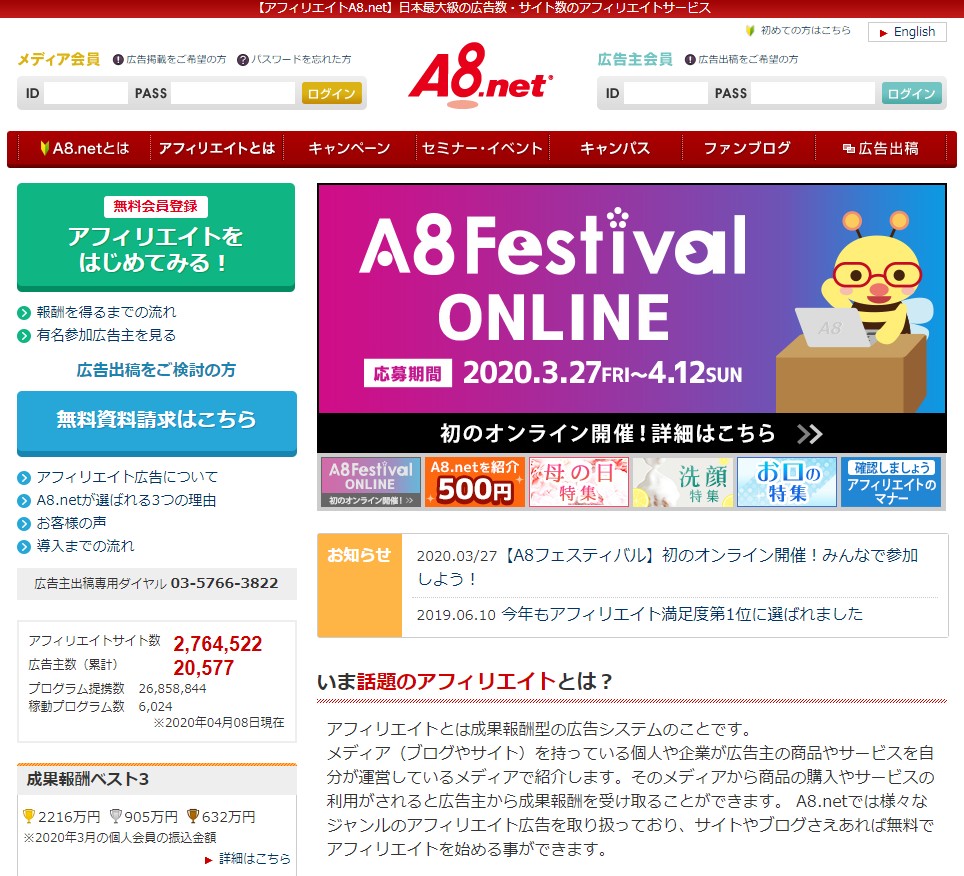This screenshot has width=964, height=876.
Task: Click the phone number 03-5766-3822
Action: pyautogui.click(x=224, y=583)
